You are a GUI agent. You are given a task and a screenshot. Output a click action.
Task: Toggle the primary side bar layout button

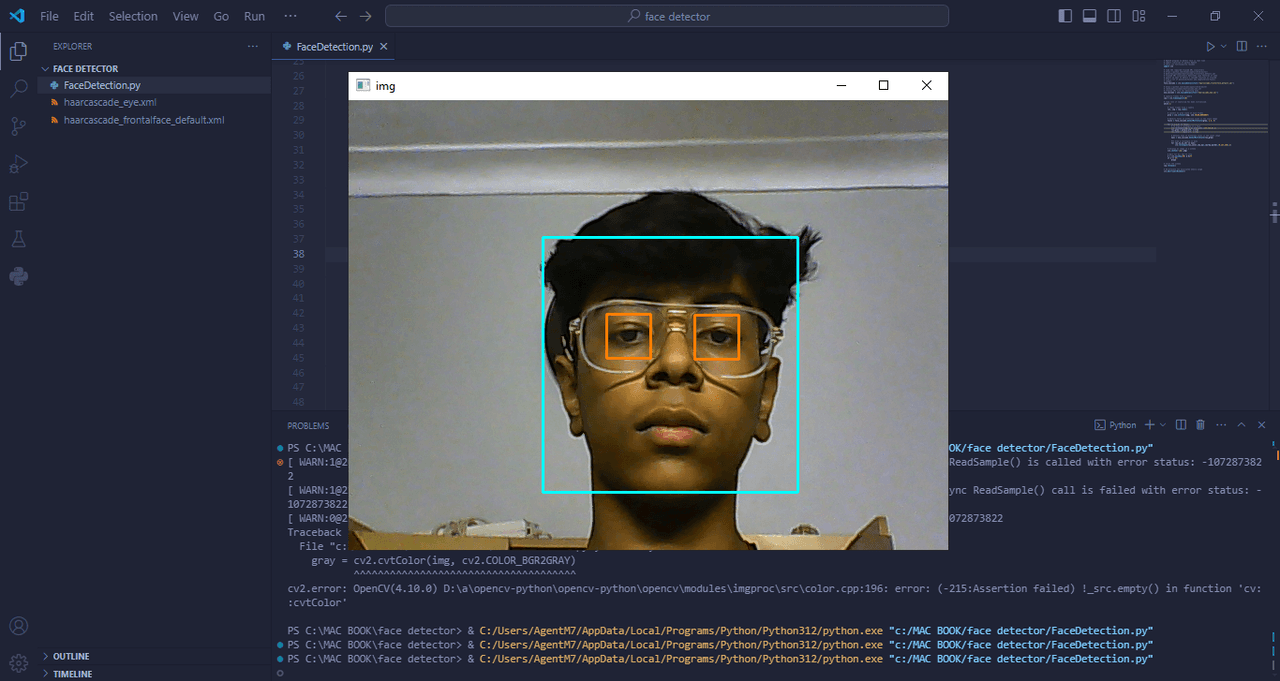point(1065,16)
